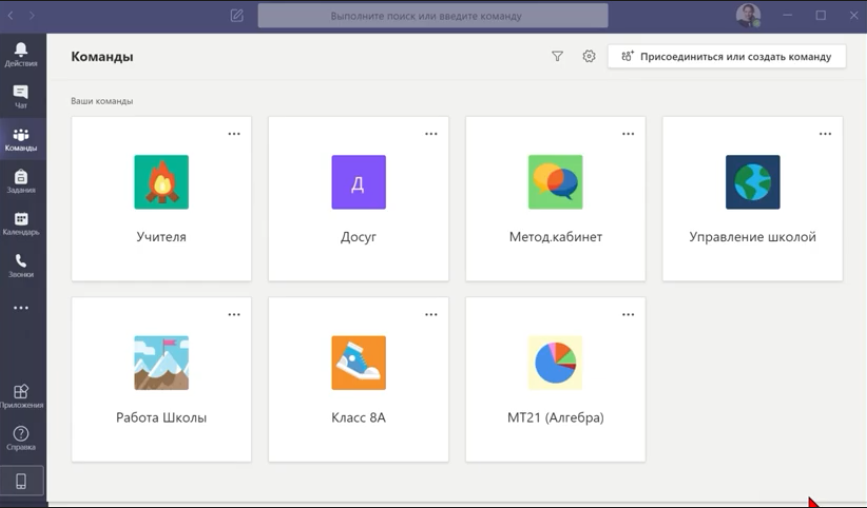Click the search or command box

[432, 15]
